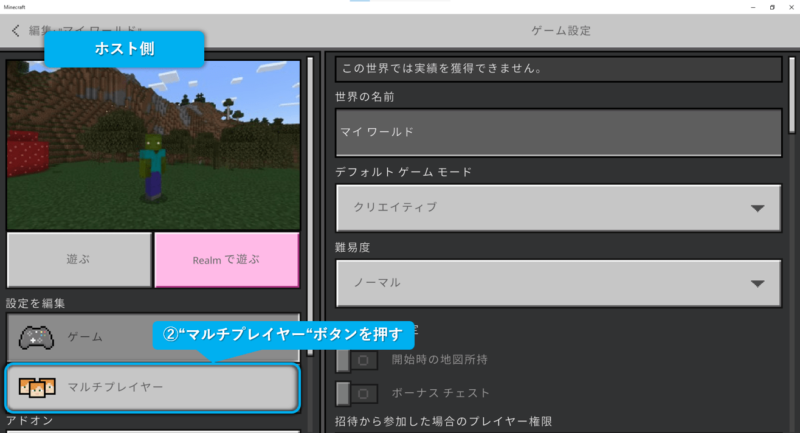Screen dimensions: 800x433
Task: Click the multiplayer faces icon
Action: [37, 388]
